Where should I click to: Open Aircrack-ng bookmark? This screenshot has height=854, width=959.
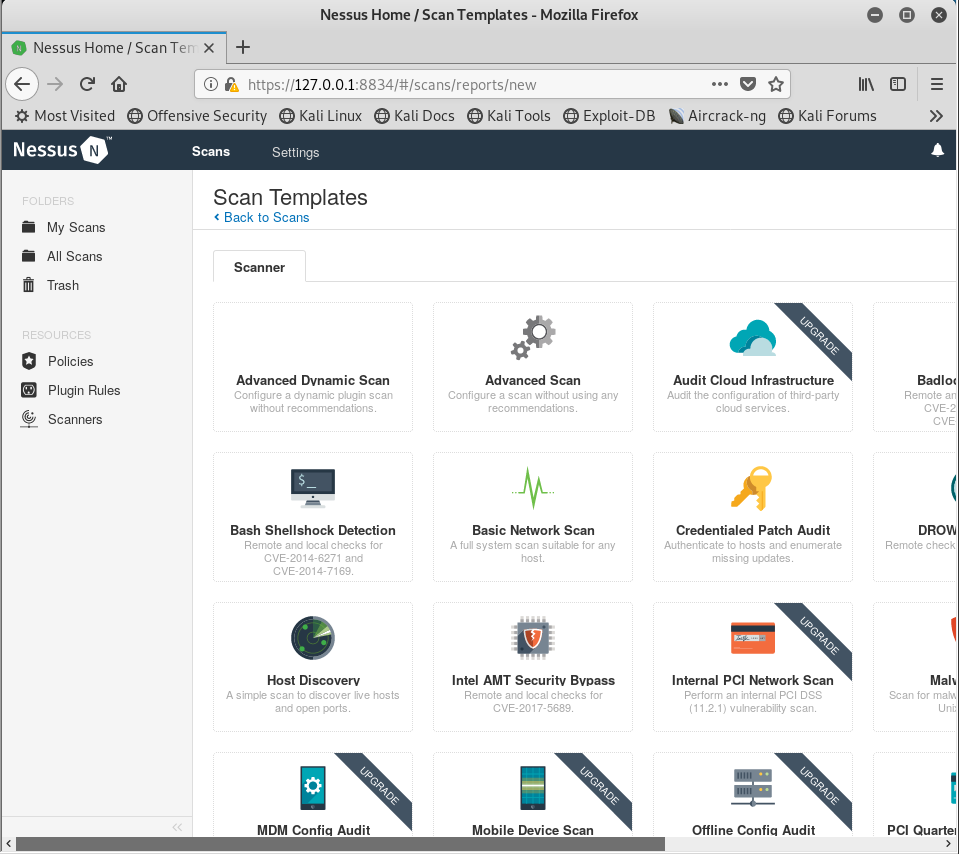point(717,116)
